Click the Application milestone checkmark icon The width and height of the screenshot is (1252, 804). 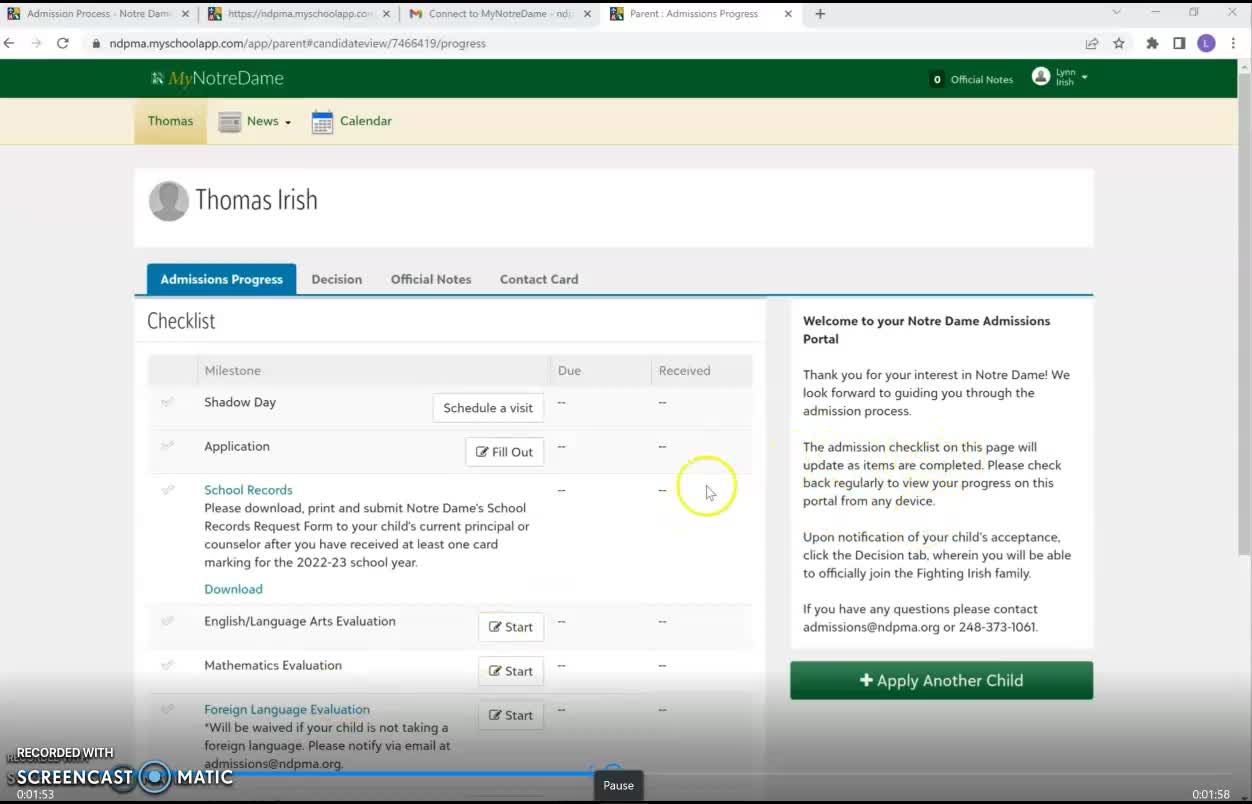[x=167, y=446]
